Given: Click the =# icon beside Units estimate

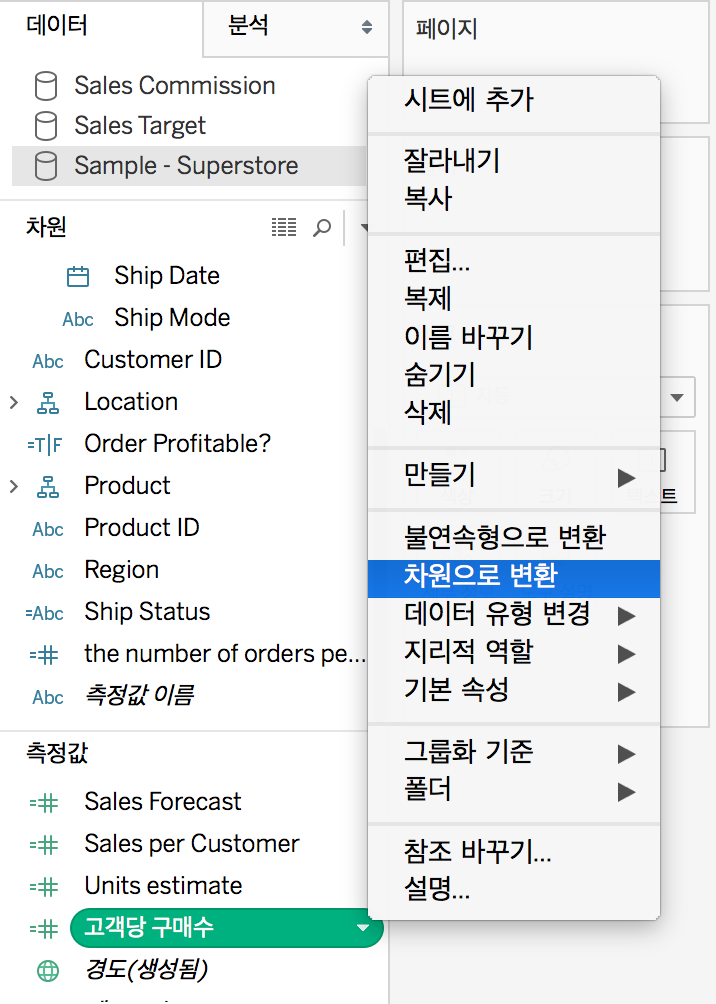Looking at the screenshot, I should [44, 887].
